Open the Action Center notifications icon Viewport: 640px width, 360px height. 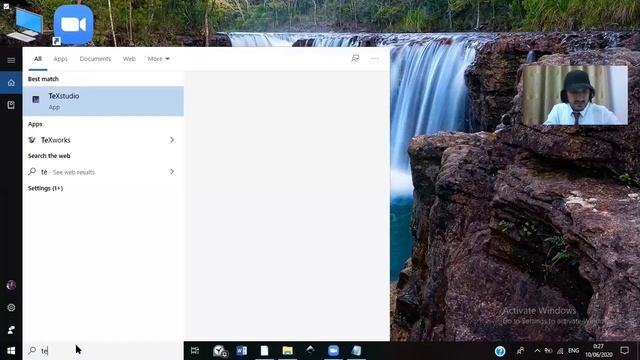[x=624, y=351]
